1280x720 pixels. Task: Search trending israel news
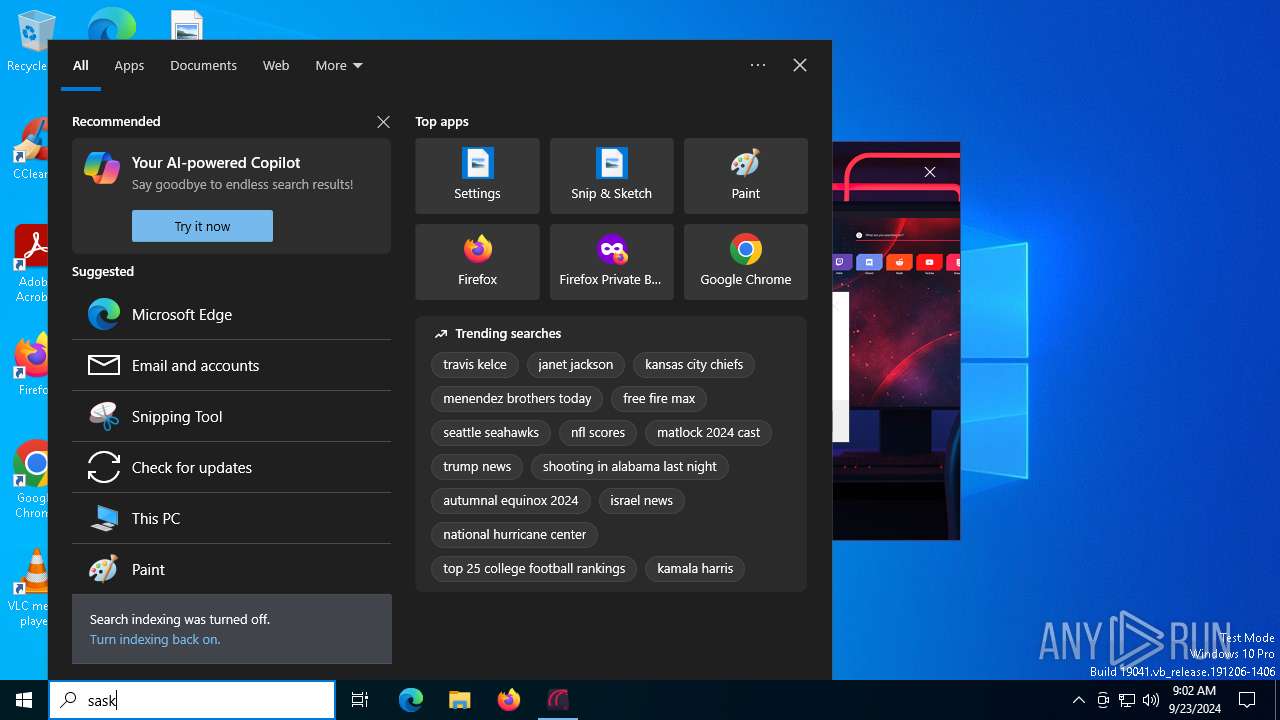coord(641,501)
